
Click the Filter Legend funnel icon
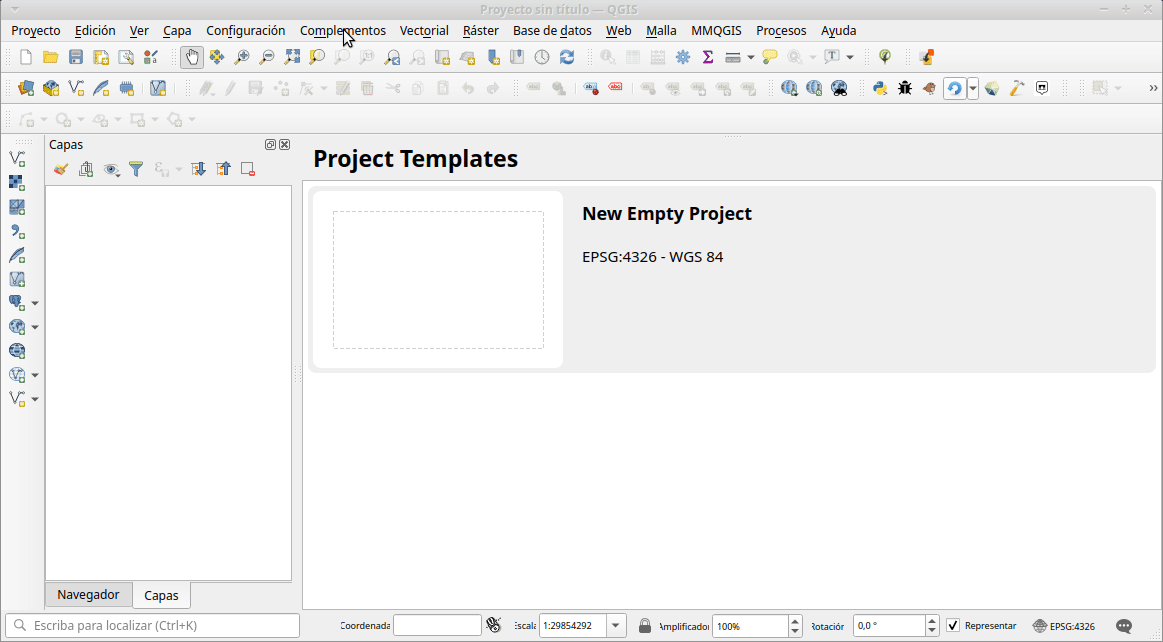click(x=136, y=169)
